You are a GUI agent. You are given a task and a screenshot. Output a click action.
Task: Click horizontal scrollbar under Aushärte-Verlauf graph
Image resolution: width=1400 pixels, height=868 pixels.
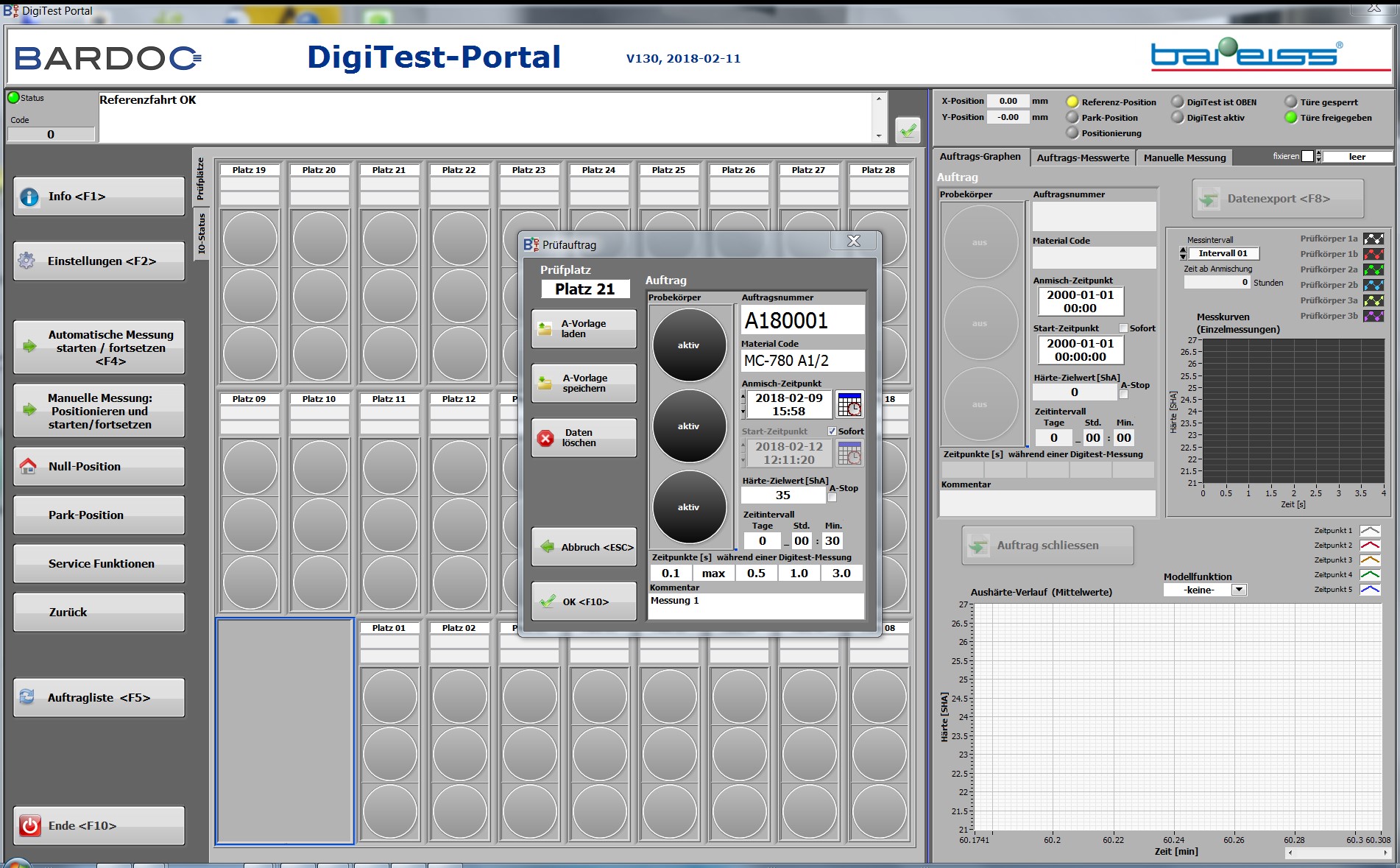click(1337, 853)
